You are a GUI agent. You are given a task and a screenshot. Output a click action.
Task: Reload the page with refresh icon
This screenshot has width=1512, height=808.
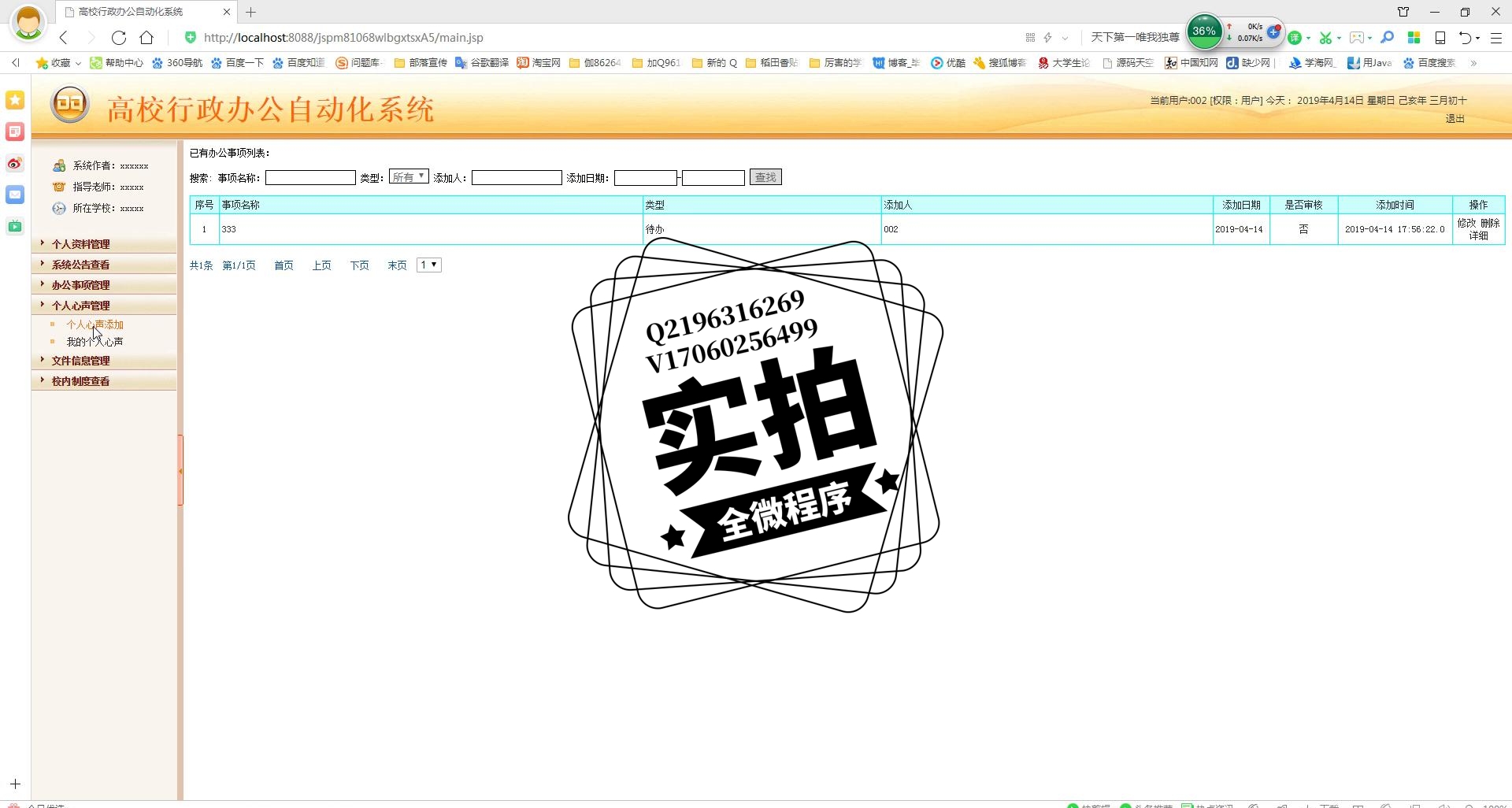(119, 37)
